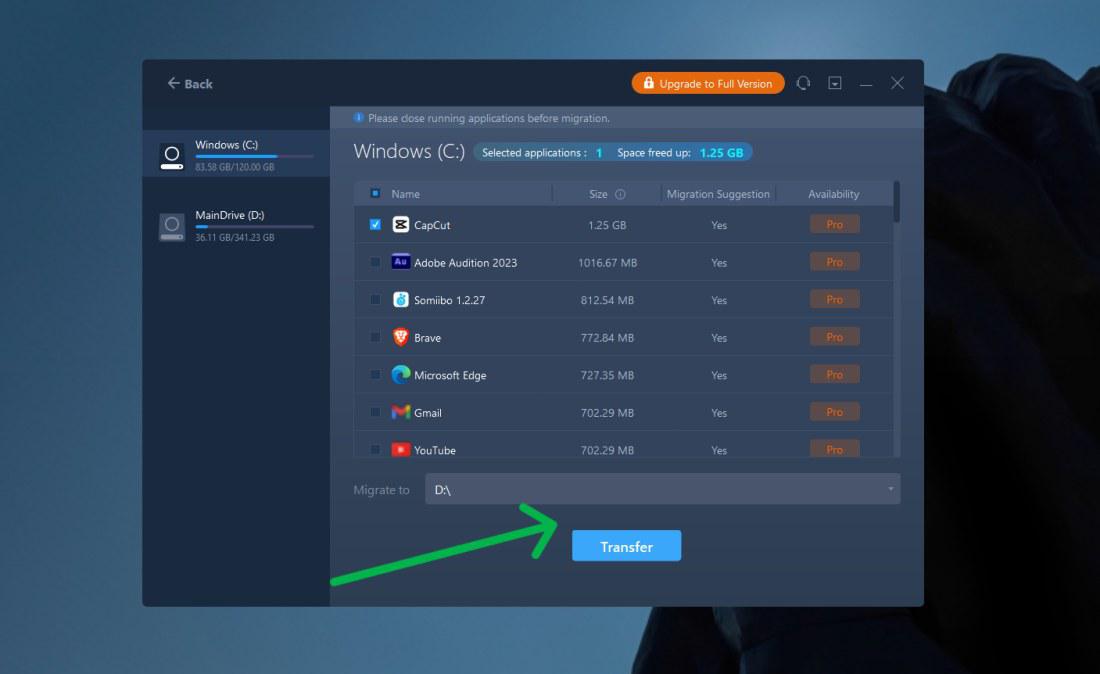The width and height of the screenshot is (1100, 674).
Task: Click the CapCut app icon
Action: pyautogui.click(x=401, y=224)
